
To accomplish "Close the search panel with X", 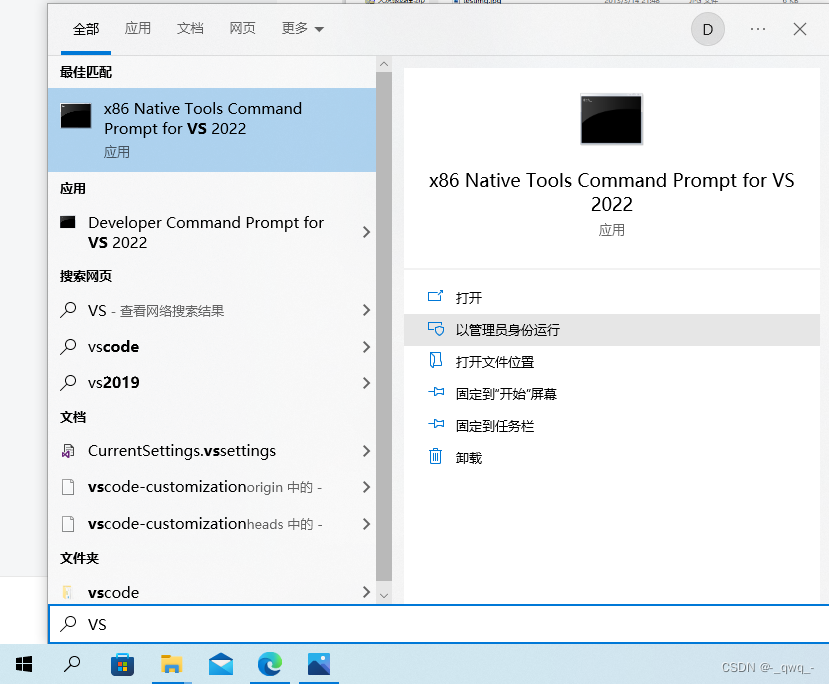I will [x=799, y=29].
